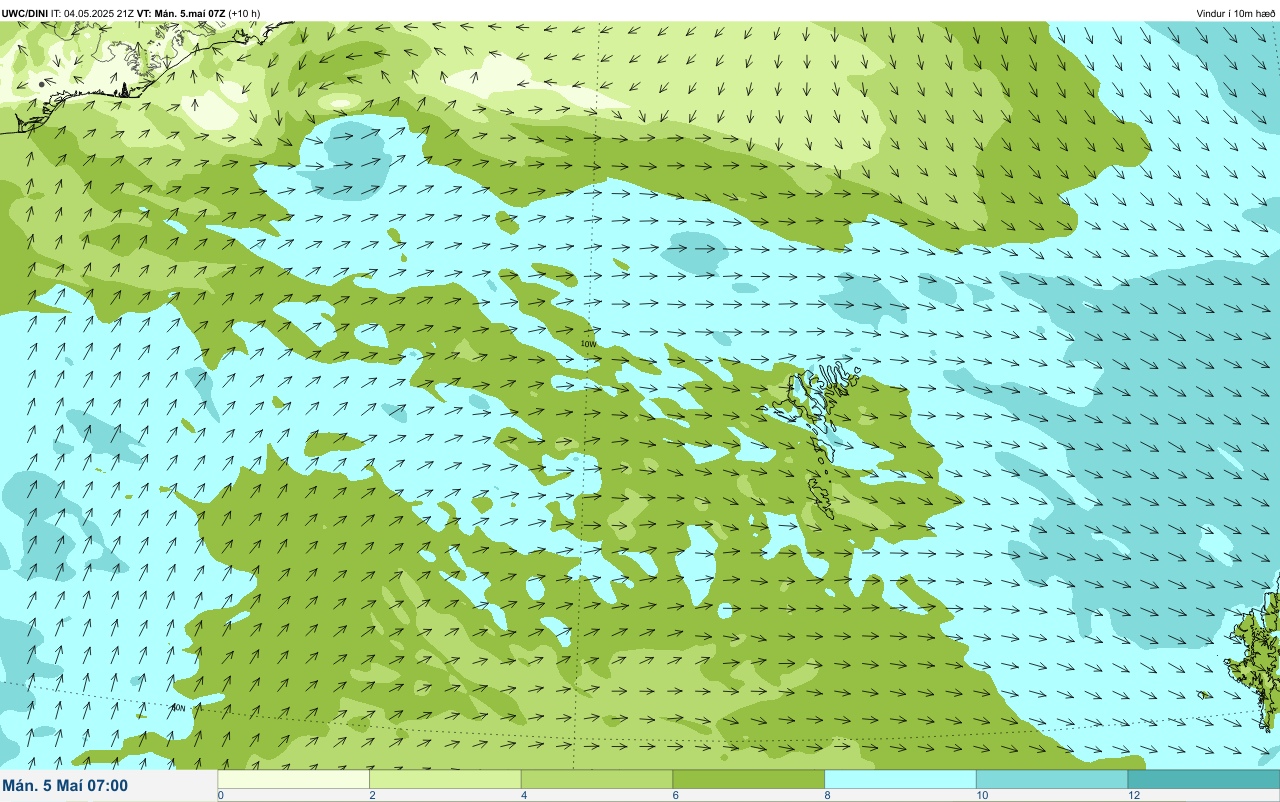Click the legend value '6'
This screenshot has height=802, width=1280.
click(675, 795)
